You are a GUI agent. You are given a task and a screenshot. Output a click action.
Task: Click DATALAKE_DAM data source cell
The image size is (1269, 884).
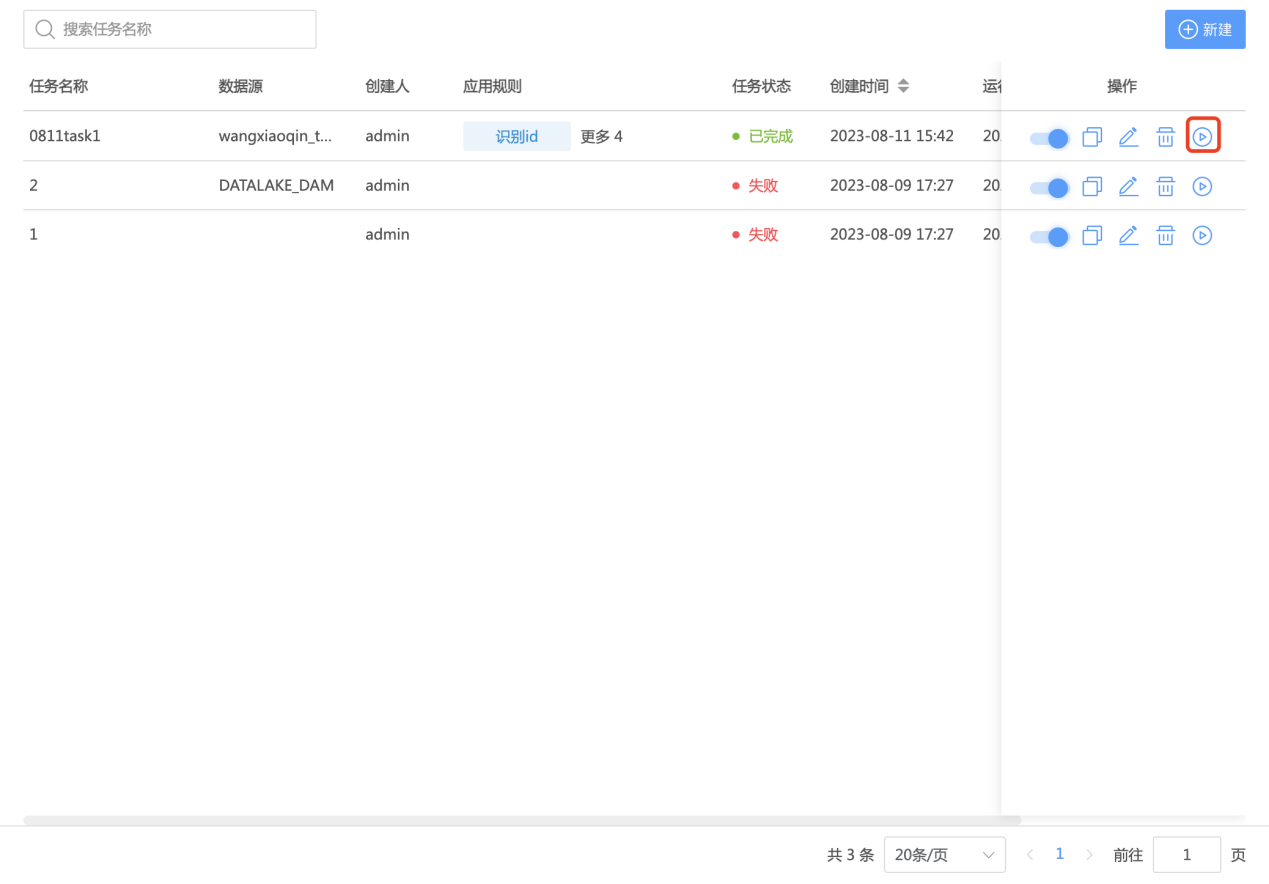click(276, 185)
